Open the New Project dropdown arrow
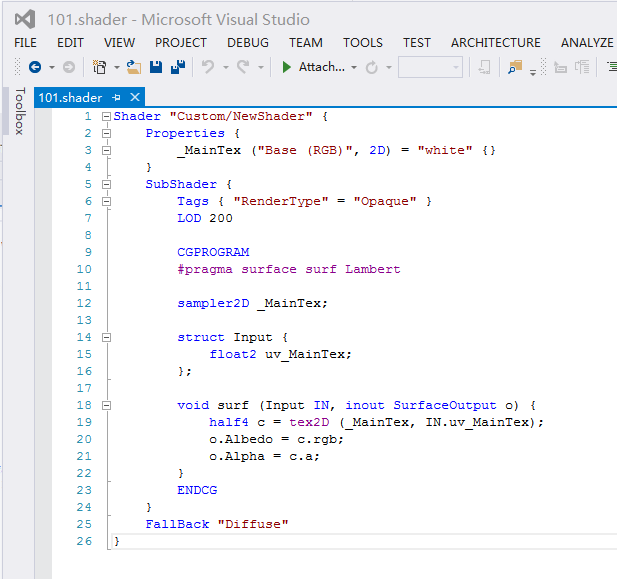 point(116,68)
